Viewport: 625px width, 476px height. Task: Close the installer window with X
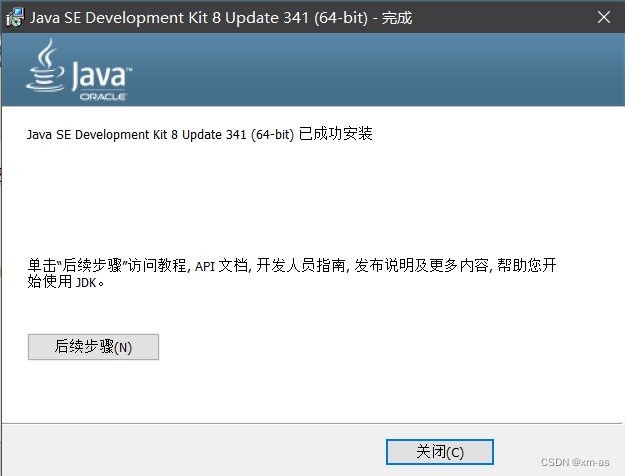603,17
